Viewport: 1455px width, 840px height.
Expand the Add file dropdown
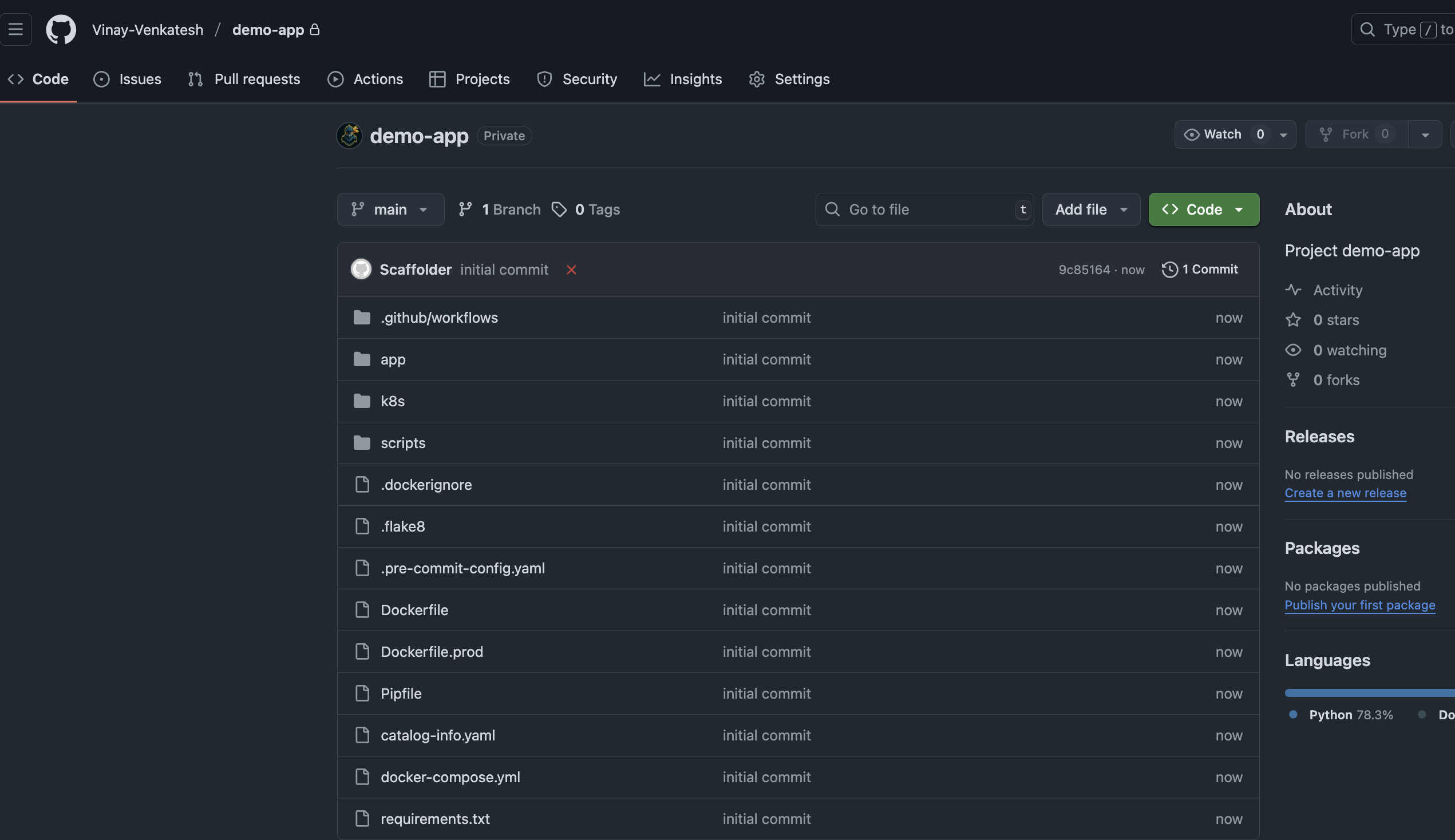tap(1090, 209)
